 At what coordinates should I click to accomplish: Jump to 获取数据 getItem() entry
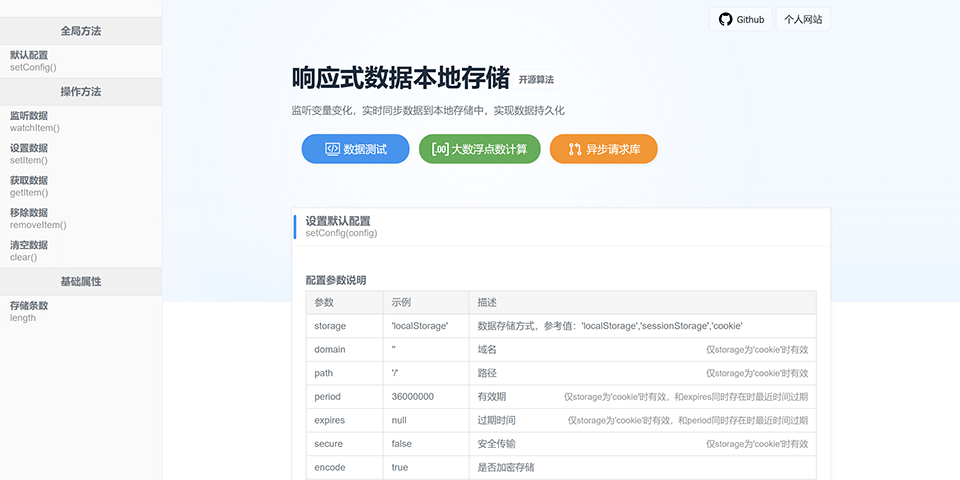pos(30,185)
